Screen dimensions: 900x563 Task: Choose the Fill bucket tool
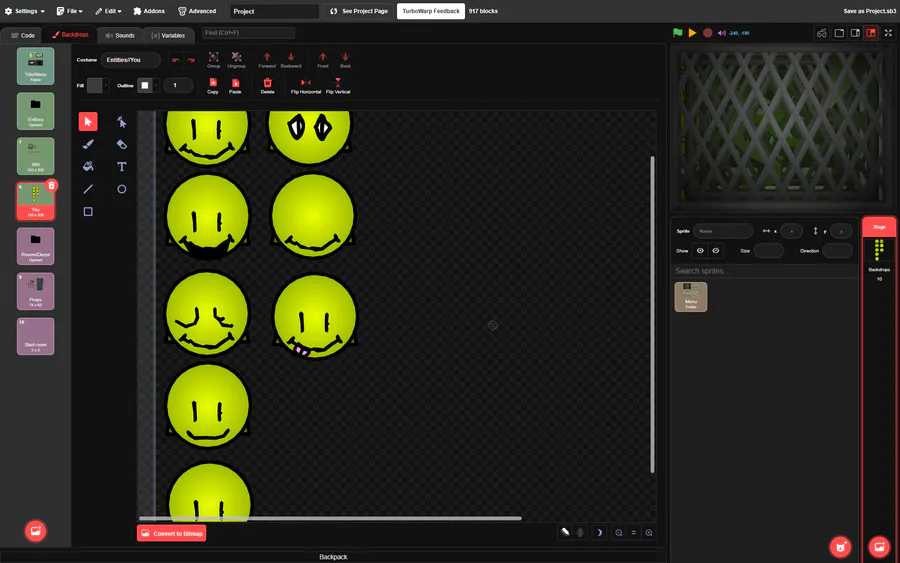[88, 166]
